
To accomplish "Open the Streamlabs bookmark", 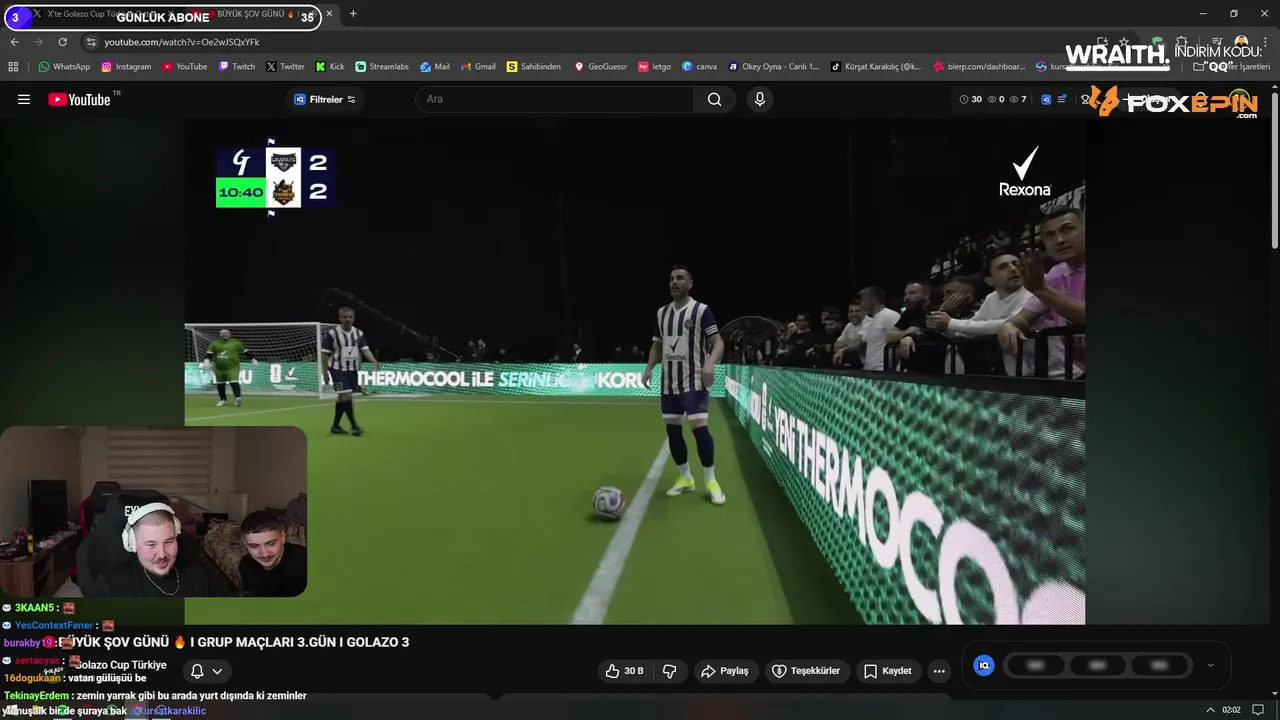I will point(382,67).
